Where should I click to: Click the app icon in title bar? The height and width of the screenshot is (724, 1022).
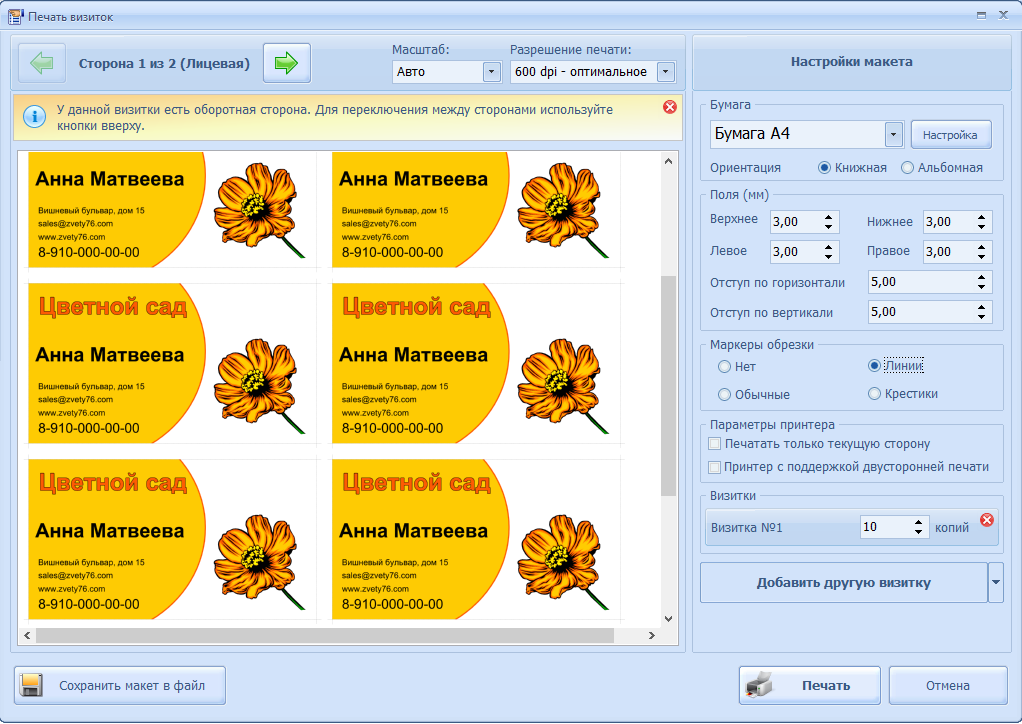(15, 16)
